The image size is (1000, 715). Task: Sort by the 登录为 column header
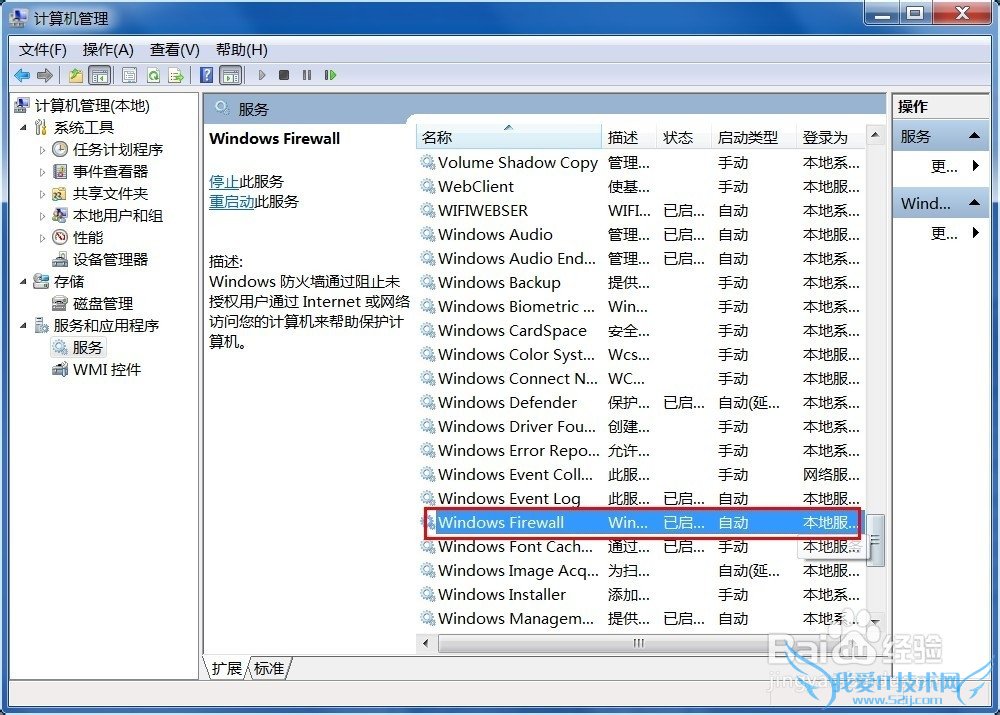coord(830,137)
